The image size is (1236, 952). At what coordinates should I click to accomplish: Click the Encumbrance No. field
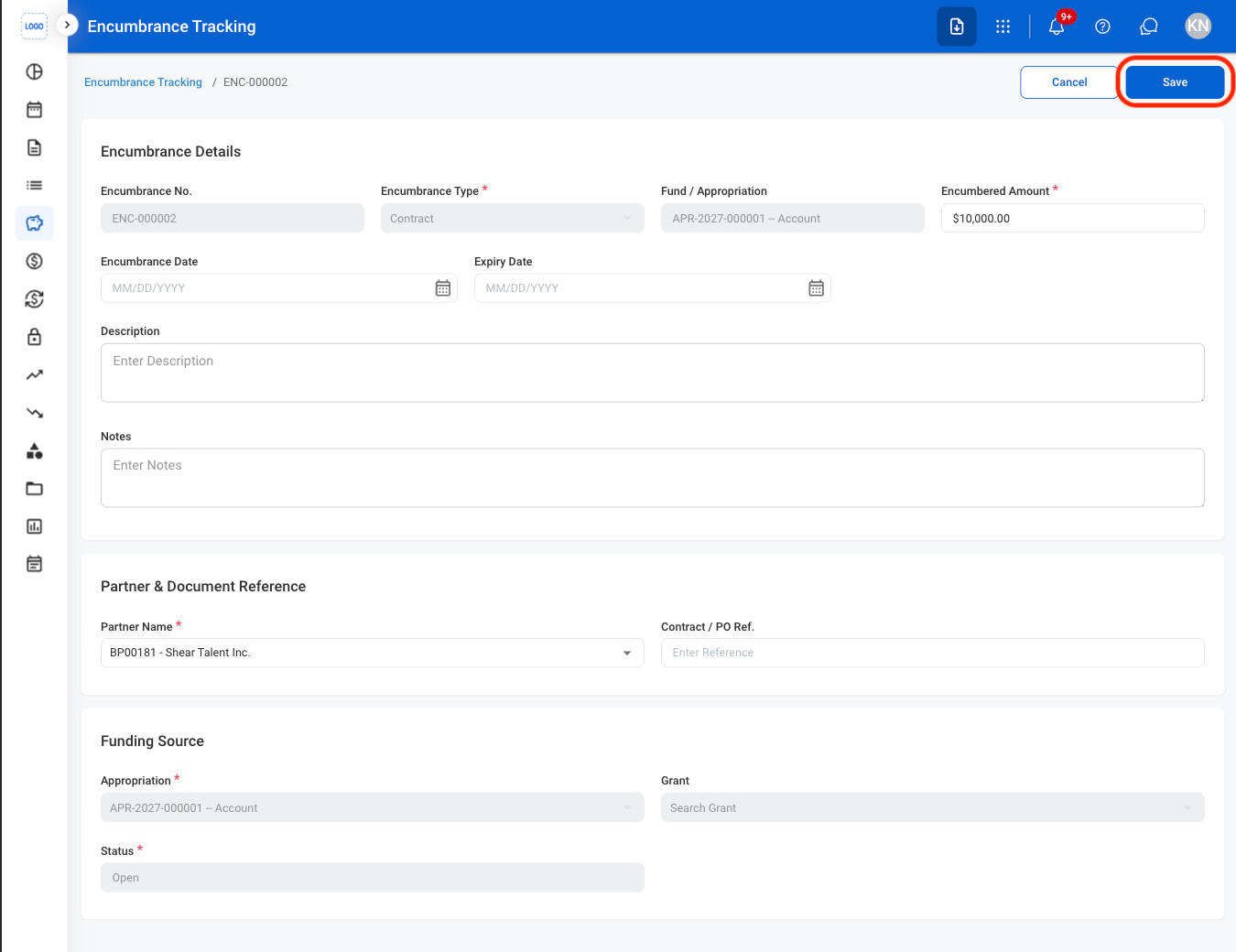click(x=233, y=219)
